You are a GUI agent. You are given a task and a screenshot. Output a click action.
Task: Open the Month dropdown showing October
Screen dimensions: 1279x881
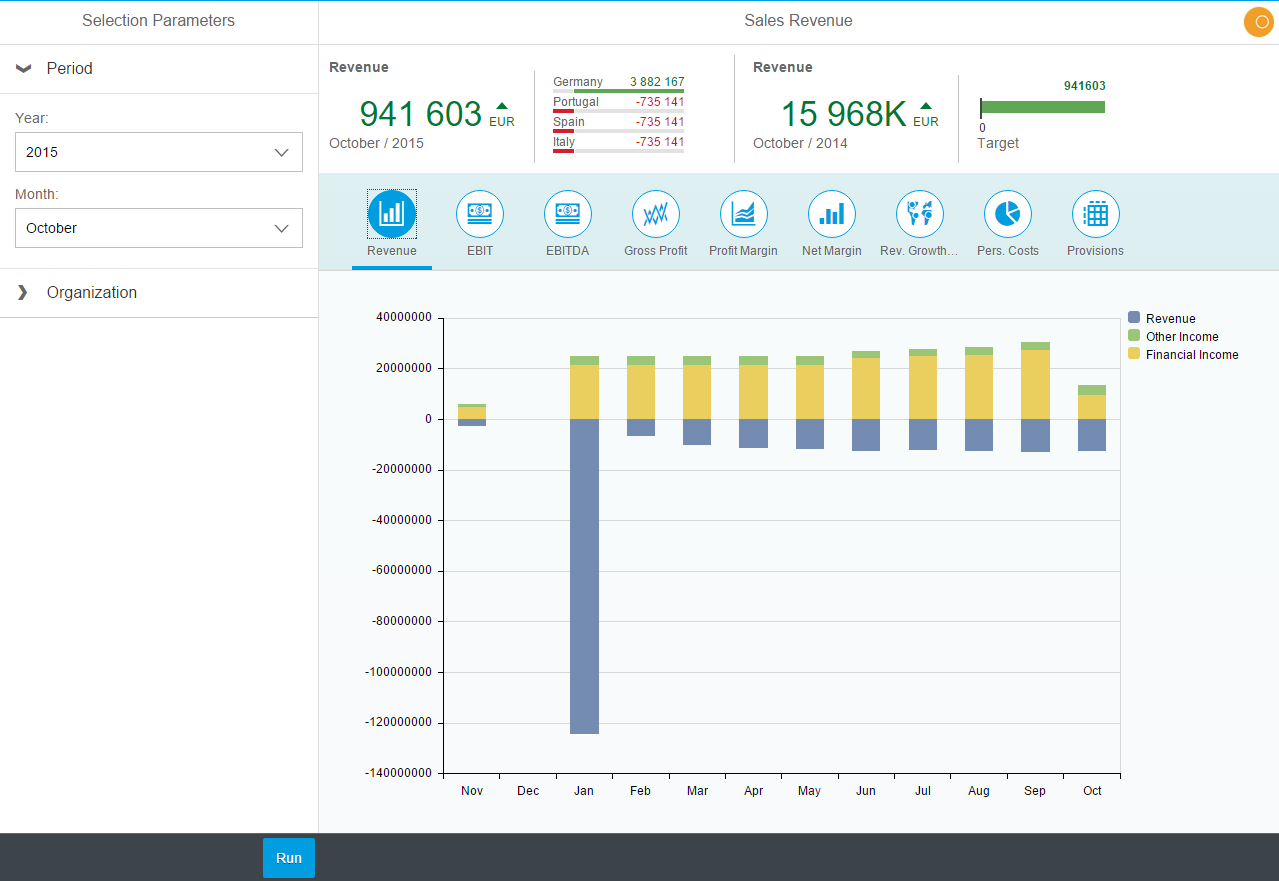coord(158,228)
